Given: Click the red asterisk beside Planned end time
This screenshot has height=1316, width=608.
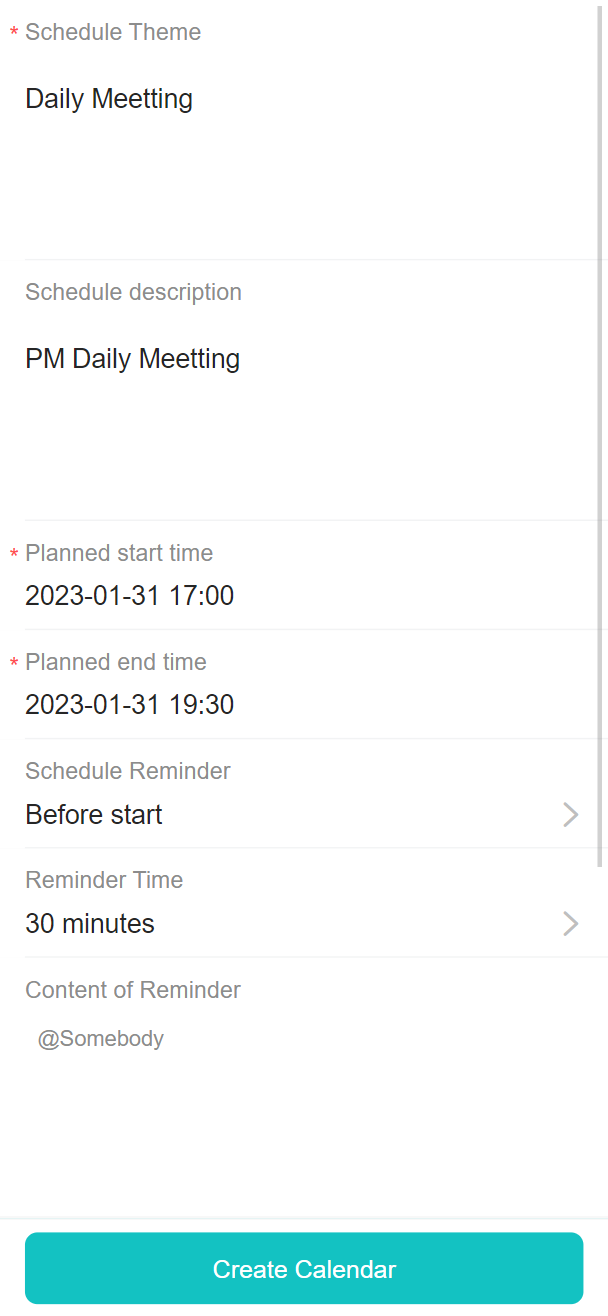Looking at the screenshot, I should [x=14, y=664].
